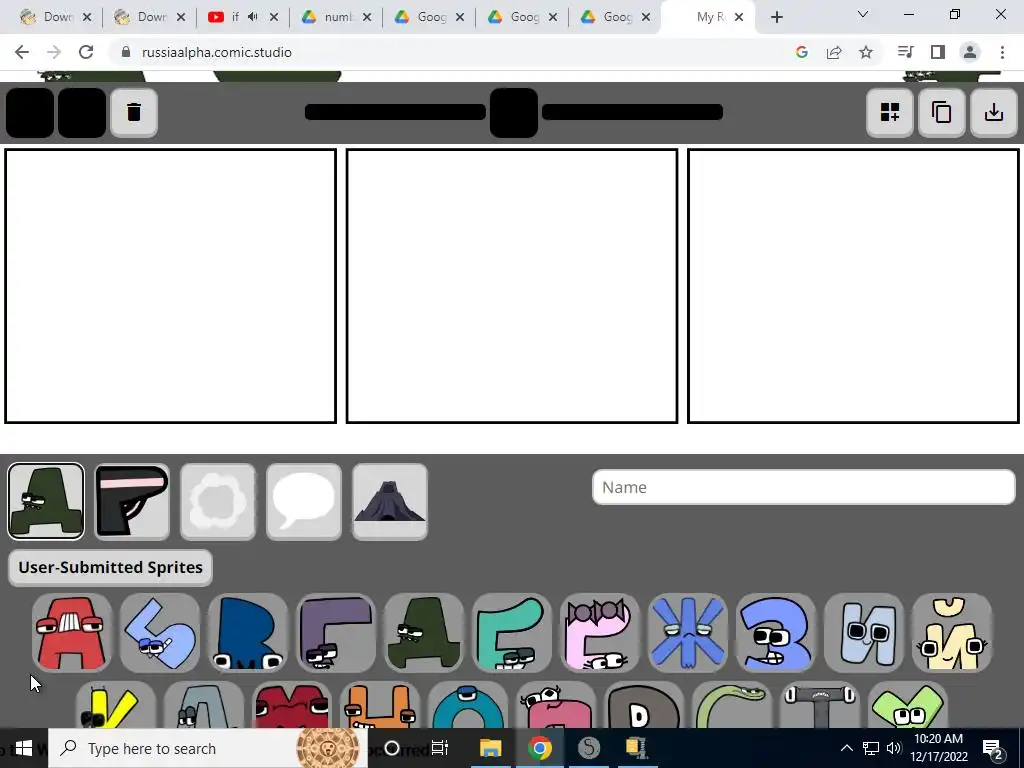This screenshot has width=1024, height=768.
Task: Click the copy comic icon
Action: pos(941,112)
